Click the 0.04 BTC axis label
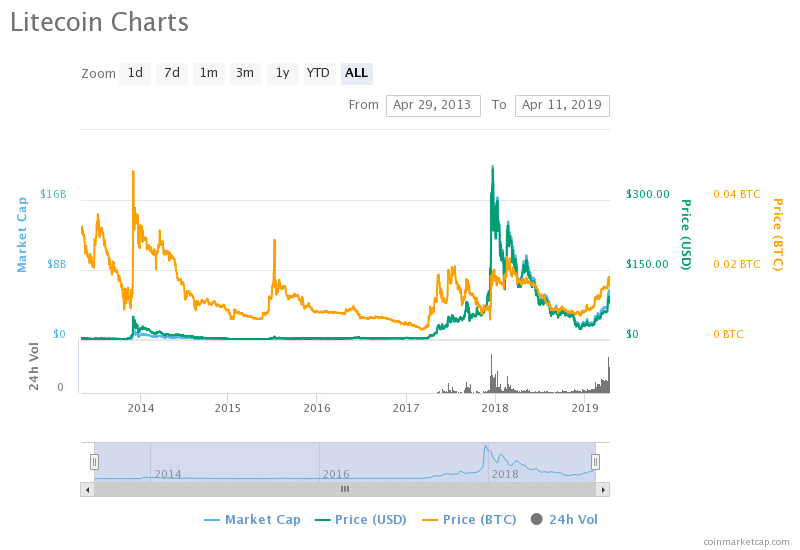 pos(737,194)
